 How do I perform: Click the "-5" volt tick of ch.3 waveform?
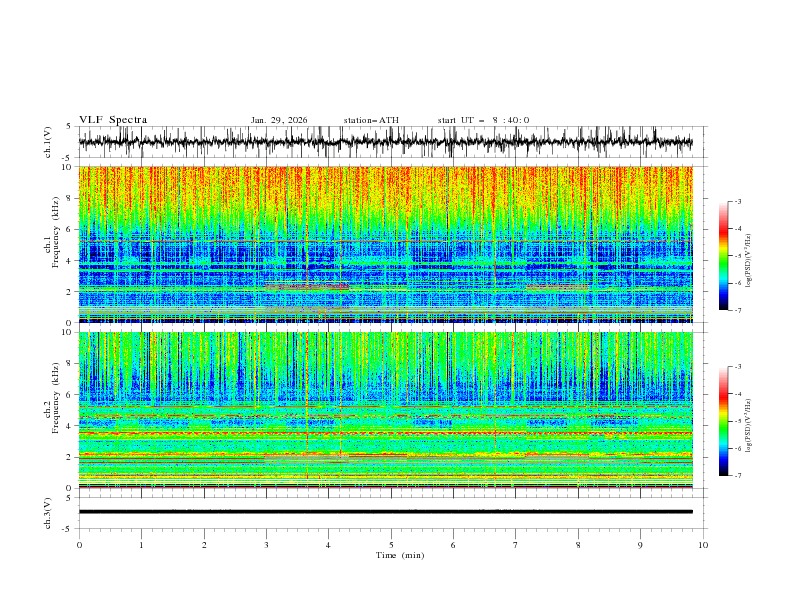[x=68, y=529]
